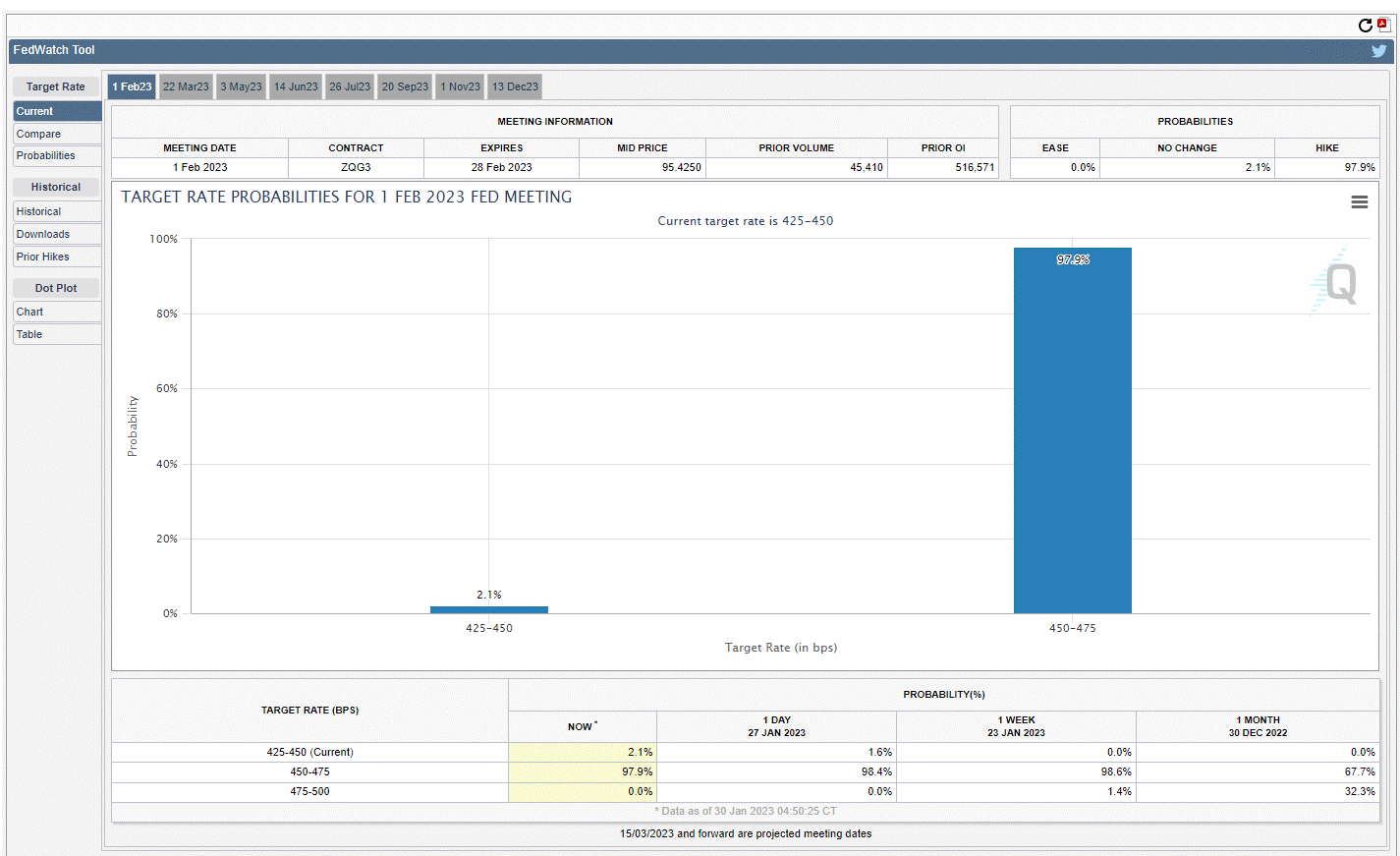This screenshot has height=856, width=1400.
Task: Click the refresh icon at top right
Action: [x=1365, y=26]
